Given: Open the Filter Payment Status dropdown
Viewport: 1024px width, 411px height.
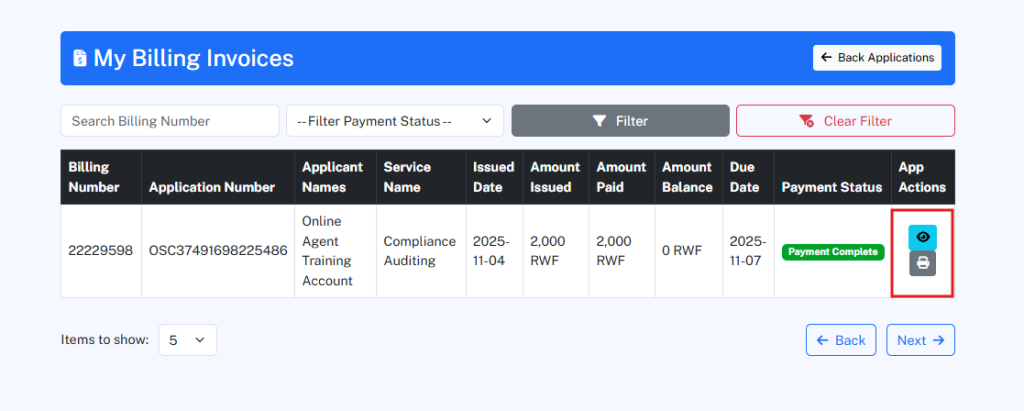Looking at the screenshot, I should coord(394,121).
